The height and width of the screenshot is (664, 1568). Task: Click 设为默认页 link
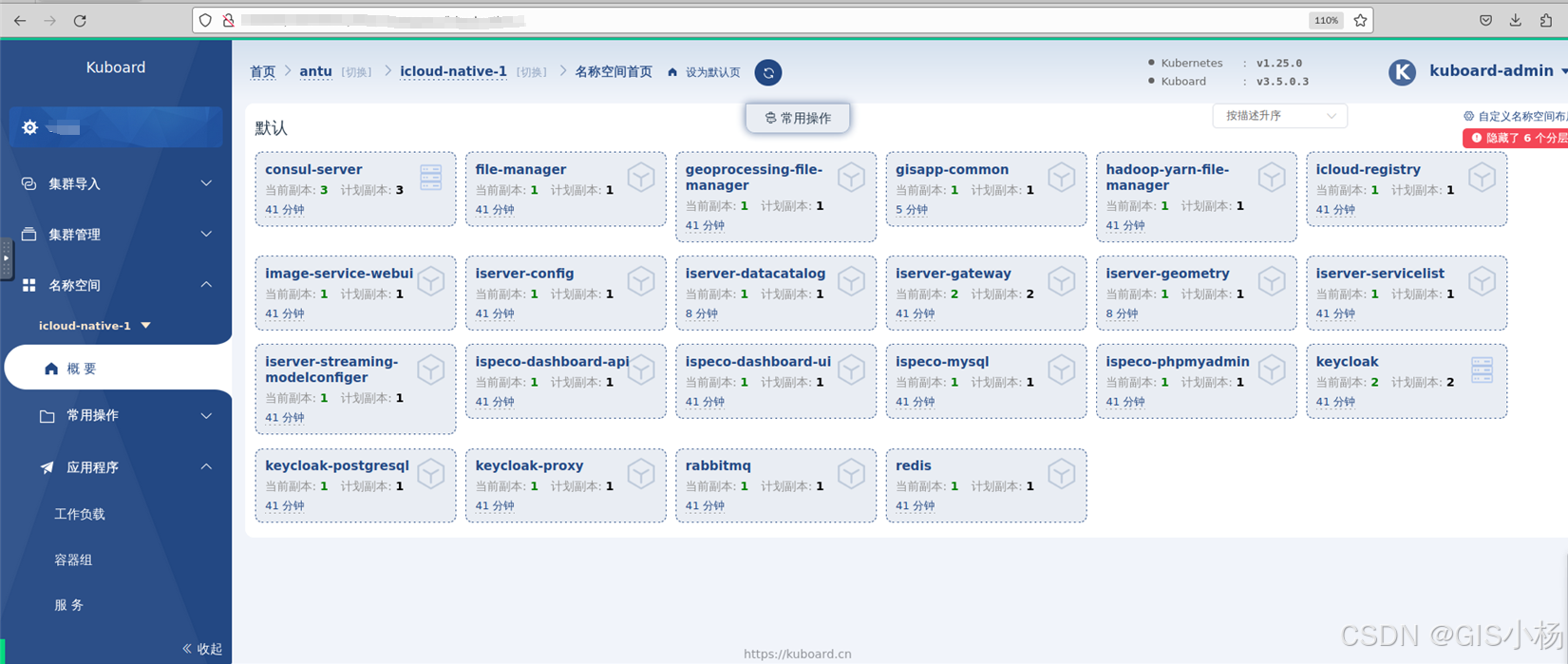click(x=704, y=72)
